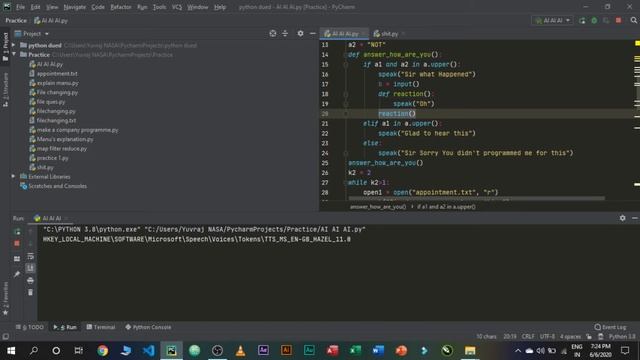Expand the python dued project folder

13,45
